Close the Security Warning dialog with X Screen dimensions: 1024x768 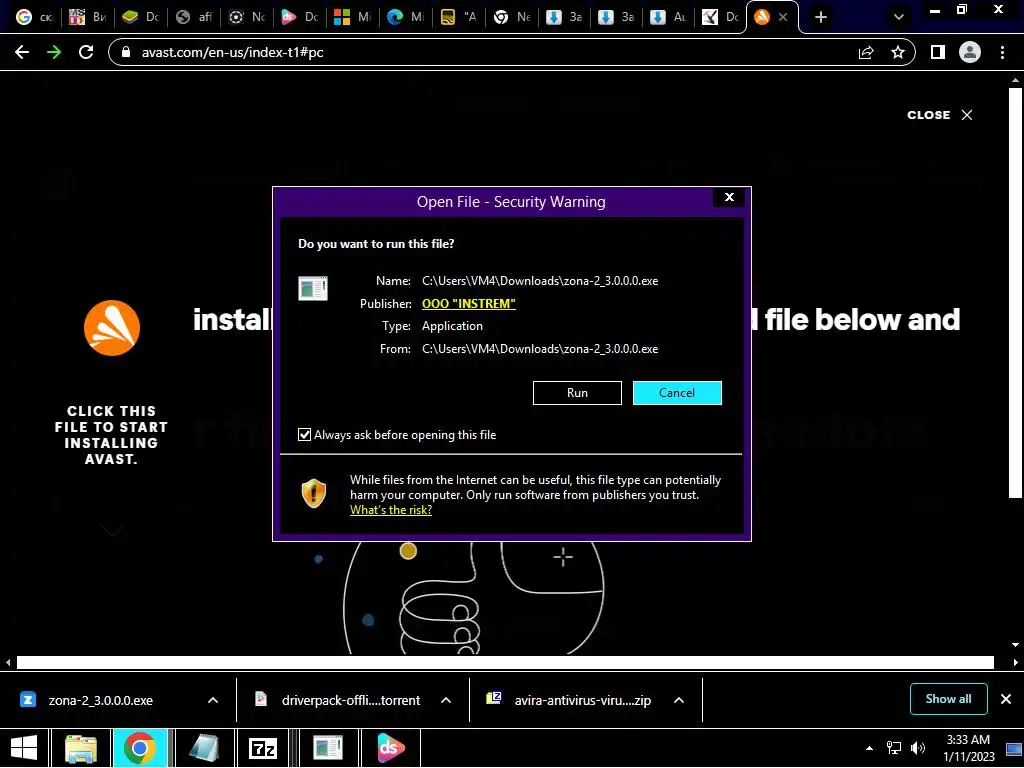pyautogui.click(x=729, y=197)
